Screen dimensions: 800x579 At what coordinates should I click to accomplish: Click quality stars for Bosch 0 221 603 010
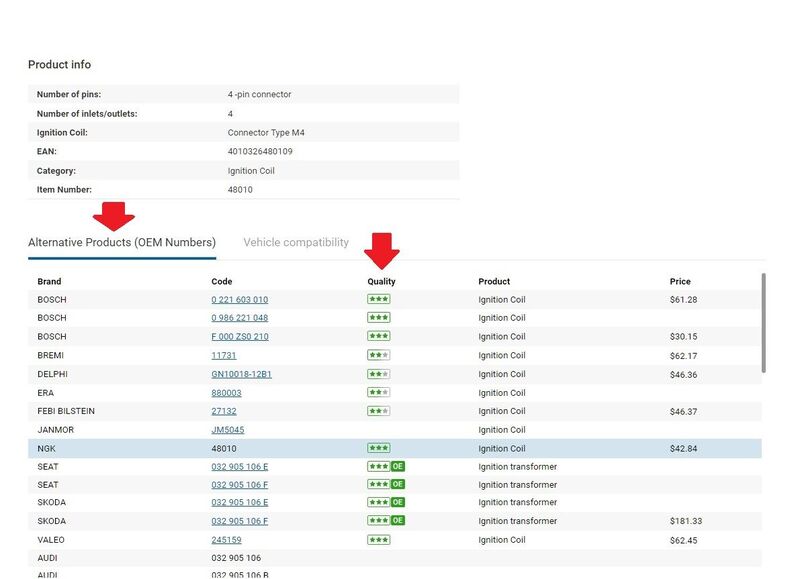[x=379, y=299]
